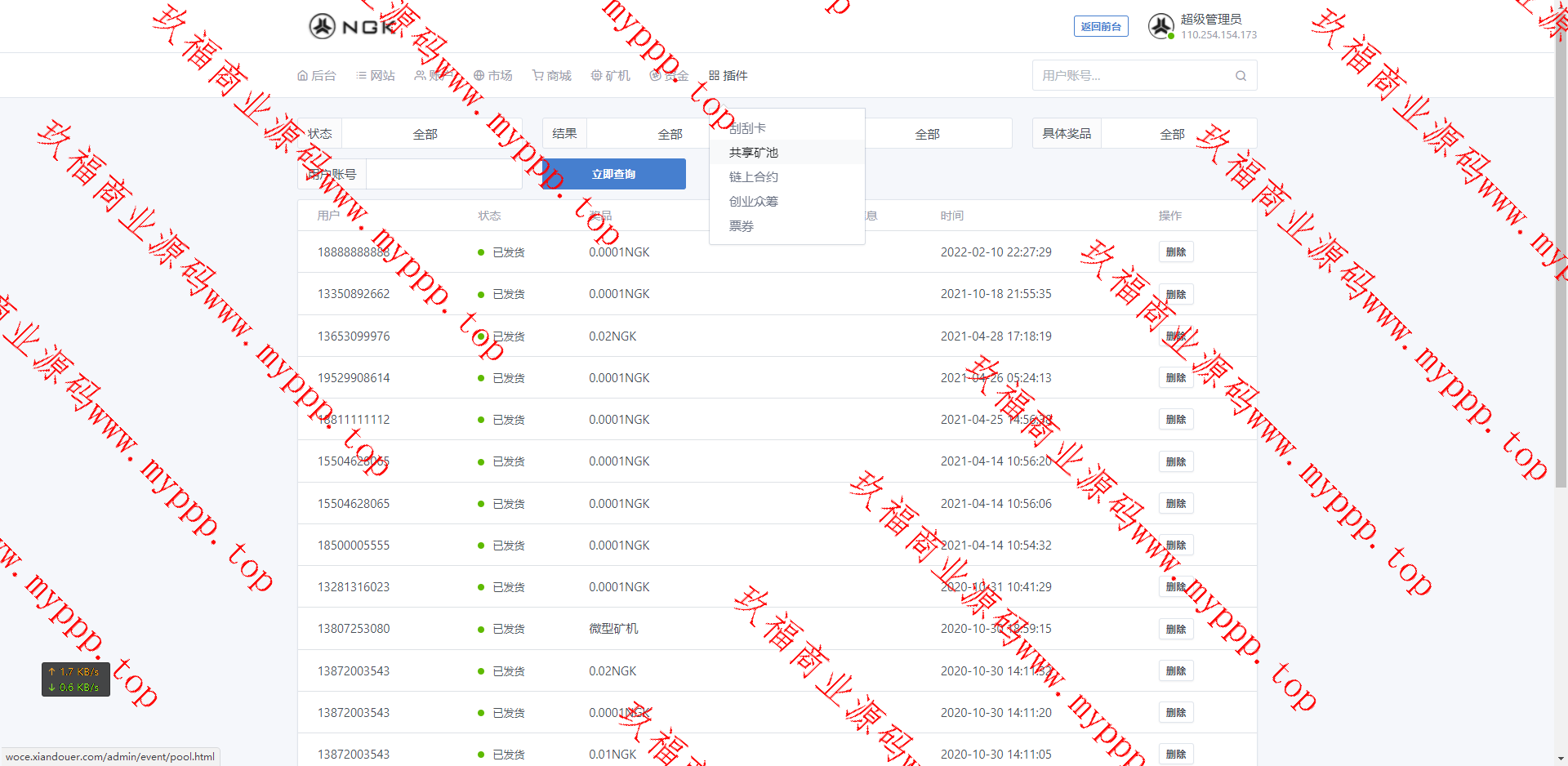Click the 超级管理员 username text

[x=1210, y=19]
